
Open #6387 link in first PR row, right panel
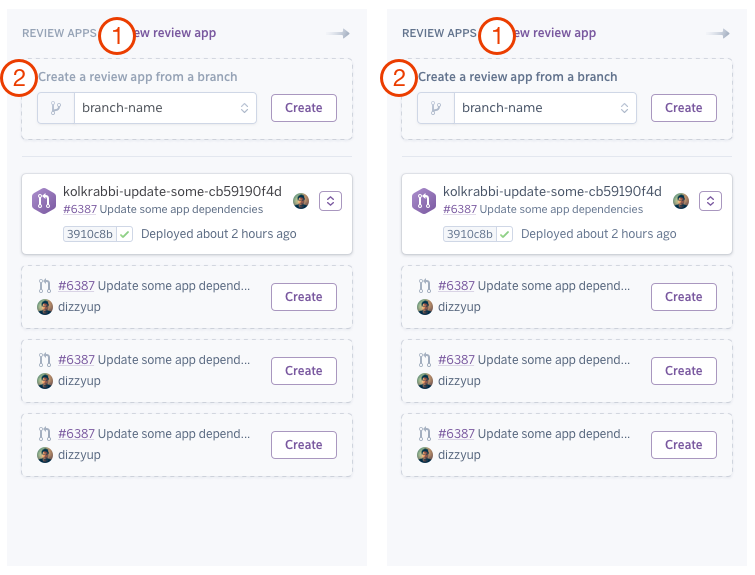point(456,286)
